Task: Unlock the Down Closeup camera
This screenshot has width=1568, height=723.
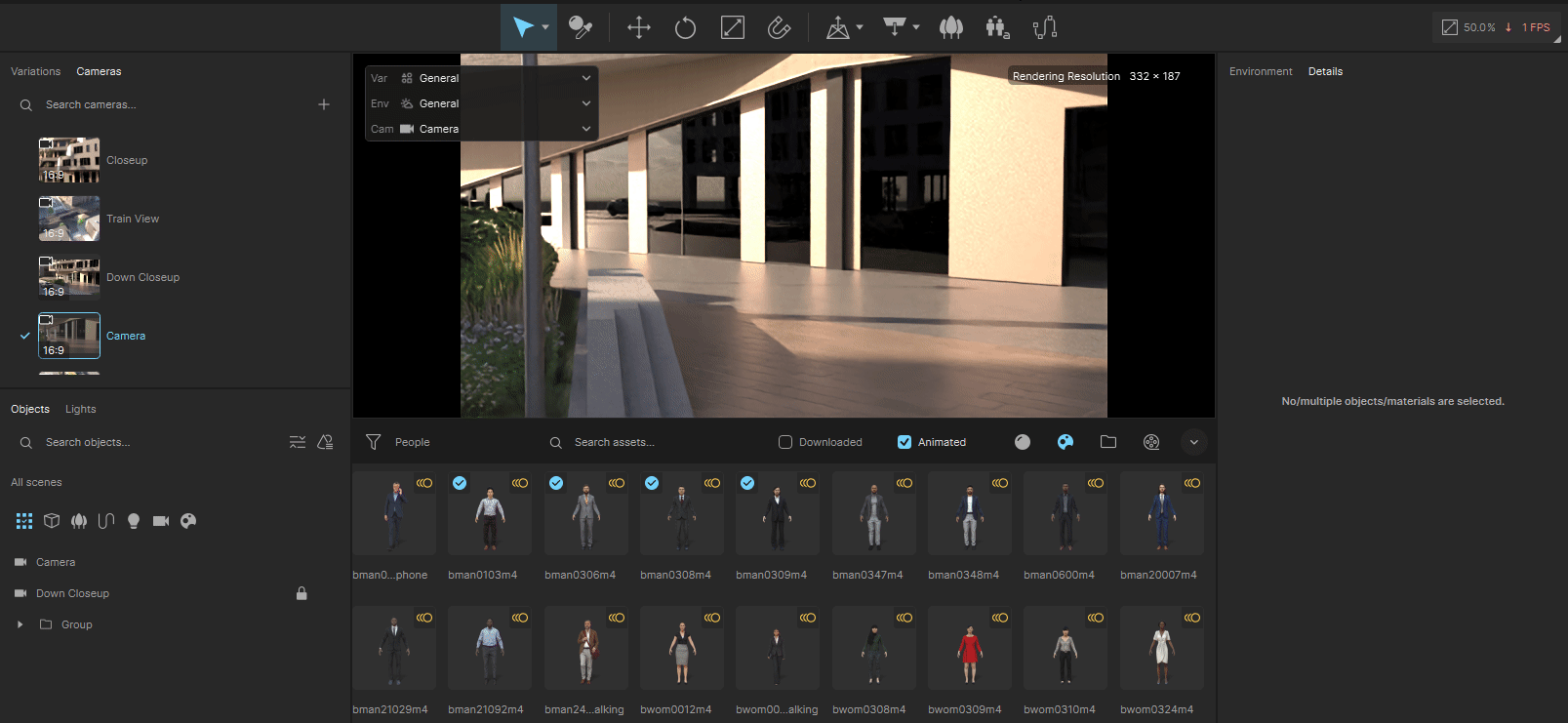Action: coord(302,593)
